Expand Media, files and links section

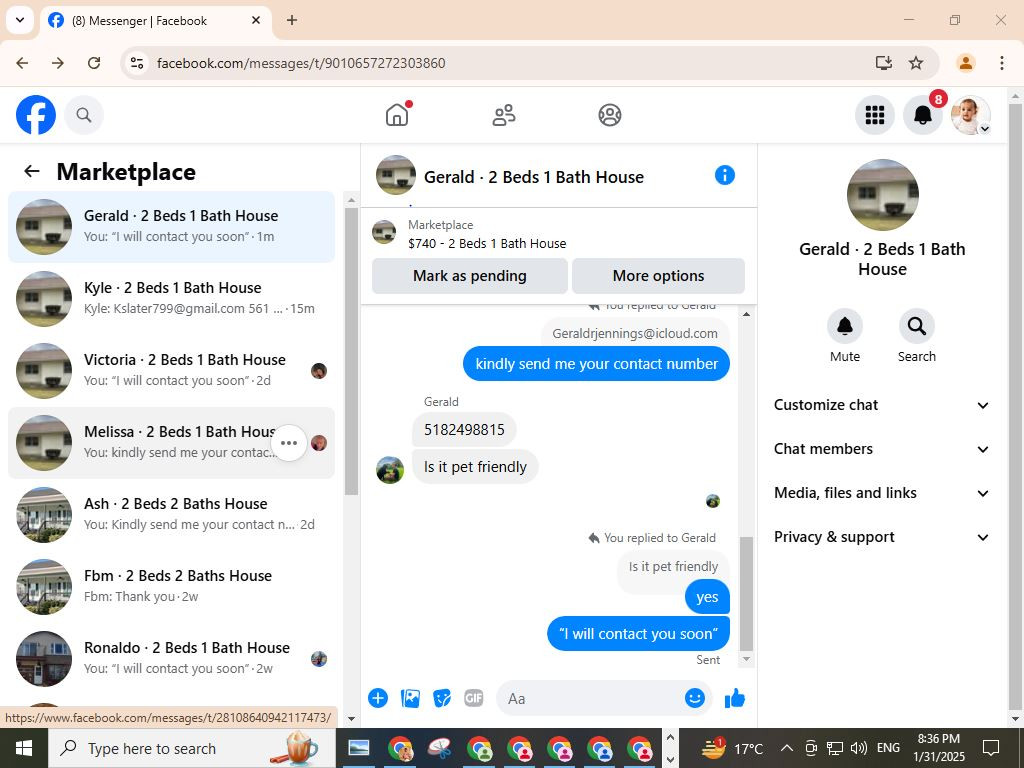(882, 493)
